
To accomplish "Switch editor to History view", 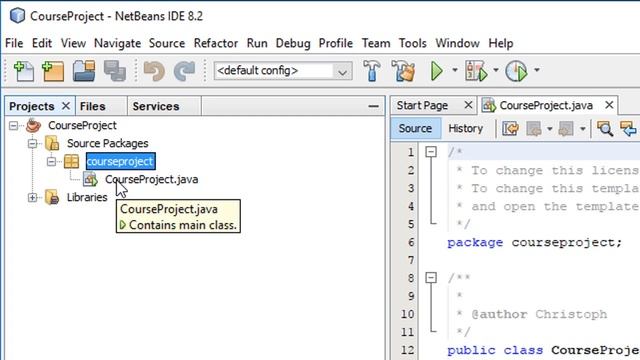I will [465, 128].
